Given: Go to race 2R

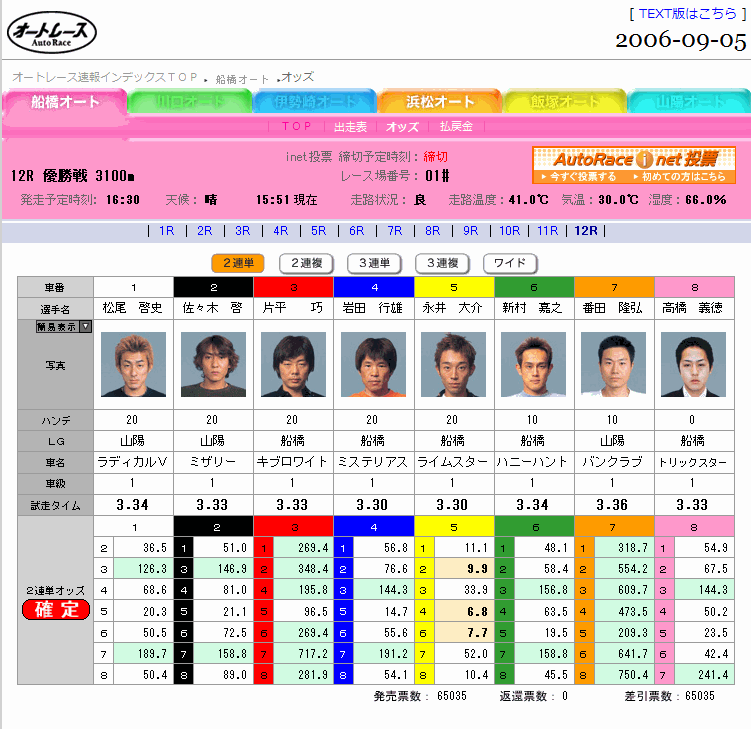Looking at the screenshot, I should click(205, 231).
